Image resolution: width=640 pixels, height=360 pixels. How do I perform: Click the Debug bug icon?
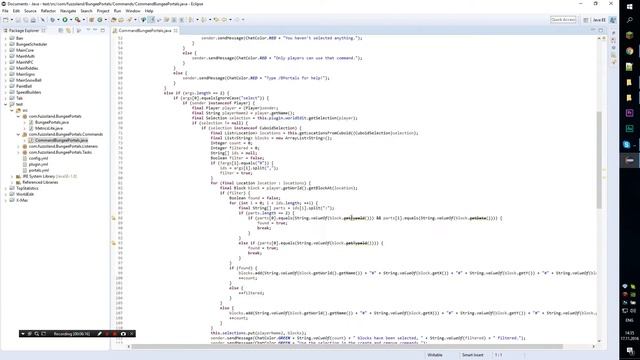(x=52, y=20)
